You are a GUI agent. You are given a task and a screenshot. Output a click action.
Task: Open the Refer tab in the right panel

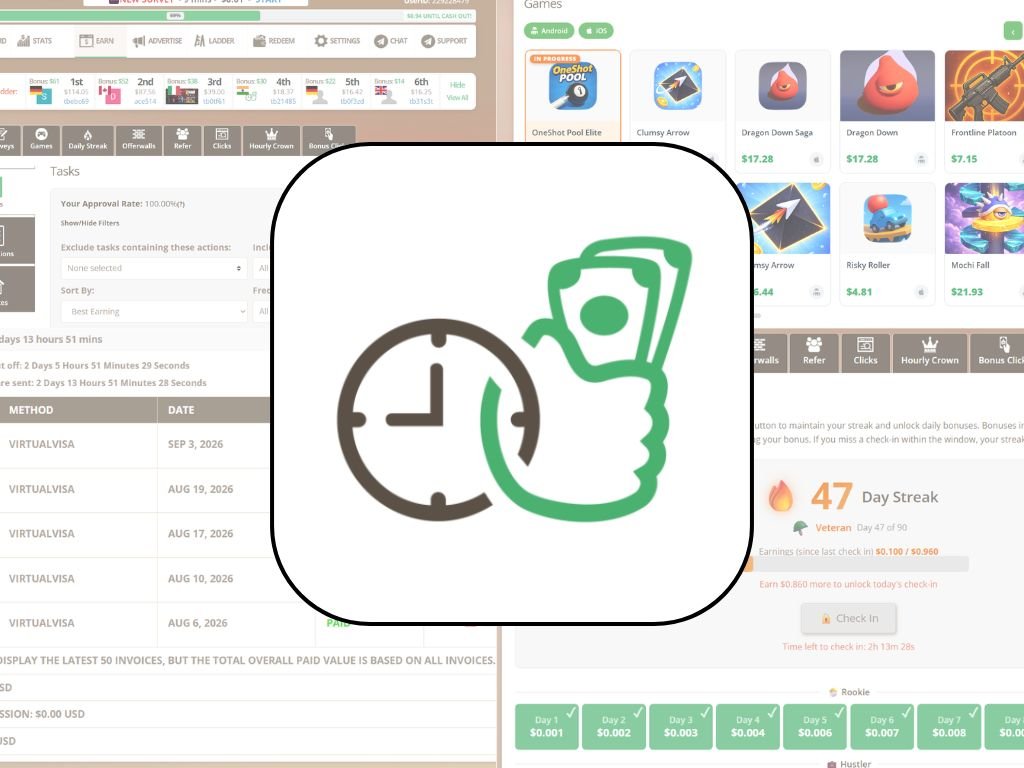point(814,353)
